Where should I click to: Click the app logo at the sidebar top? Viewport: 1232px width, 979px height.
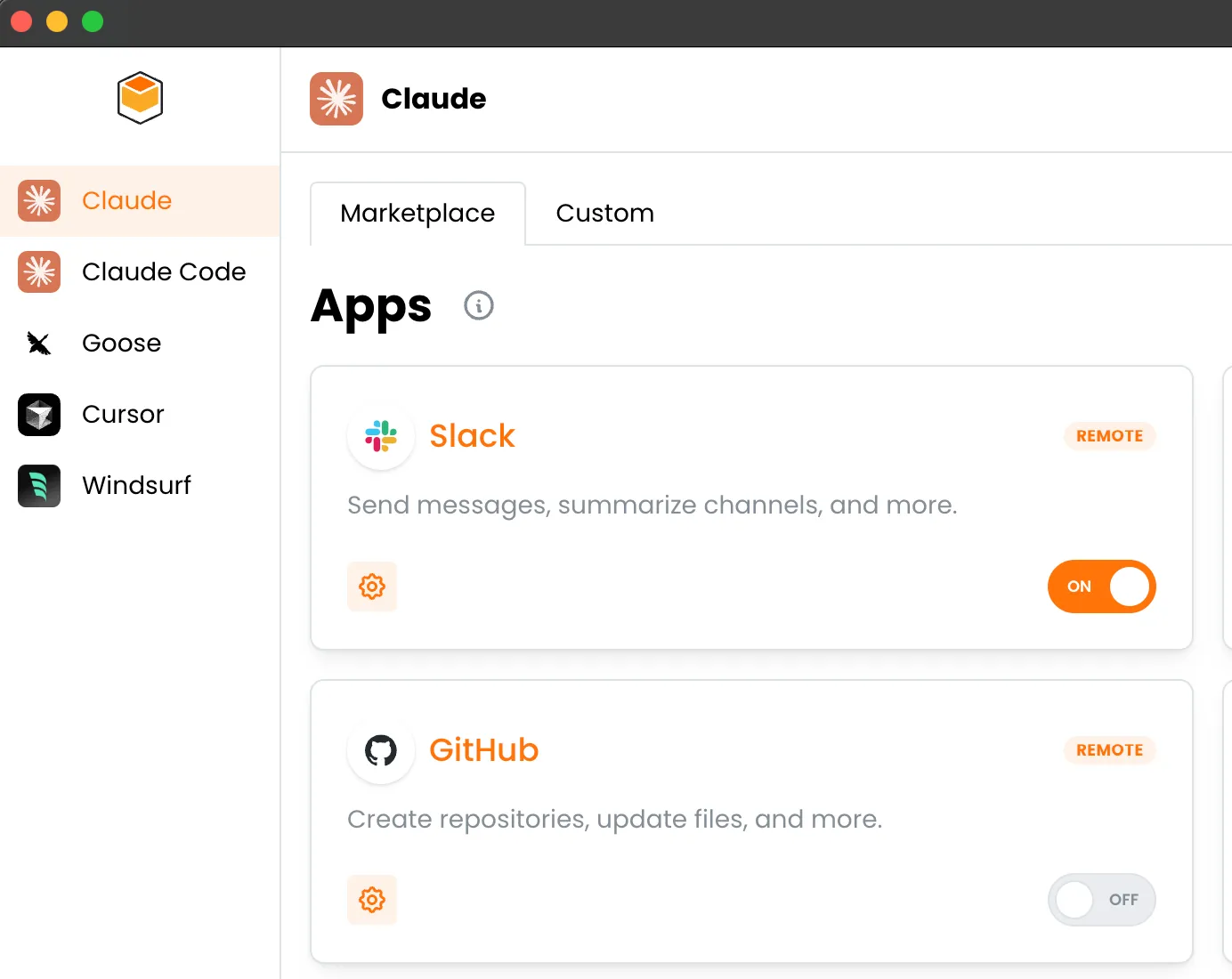click(x=139, y=98)
